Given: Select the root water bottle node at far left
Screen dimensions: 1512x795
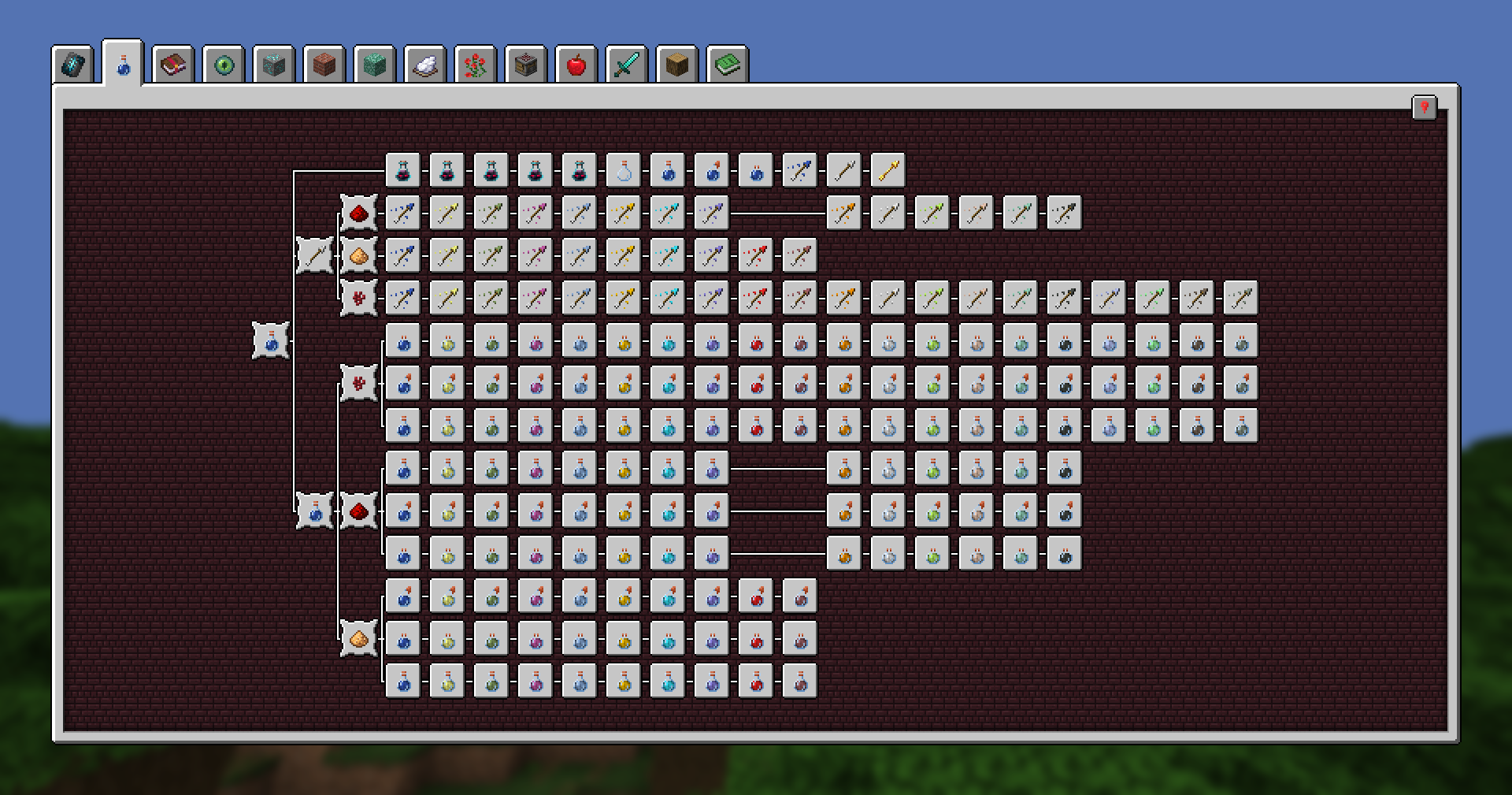Looking at the screenshot, I should 271,341.
